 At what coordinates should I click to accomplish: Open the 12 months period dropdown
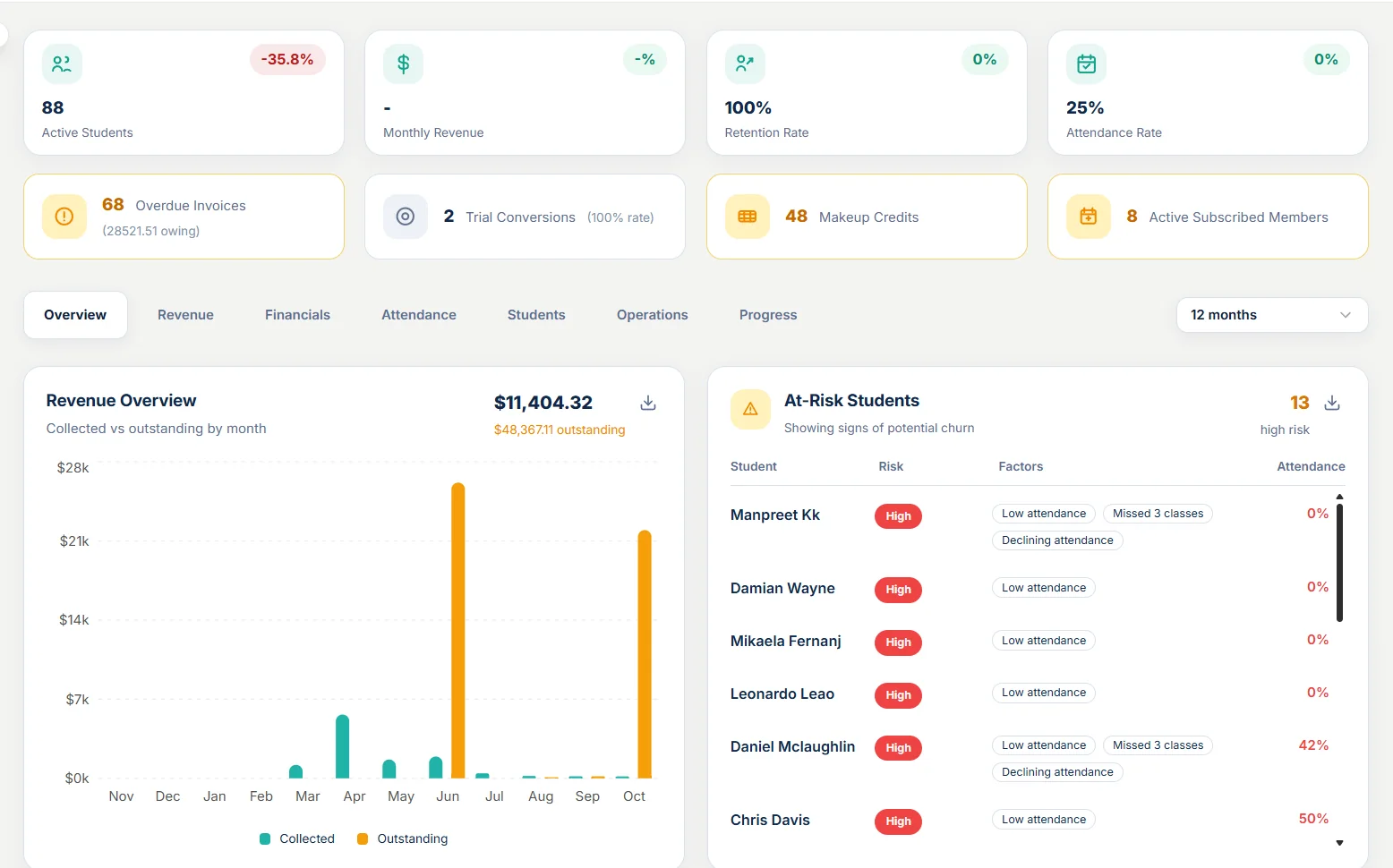[1272, 315]
